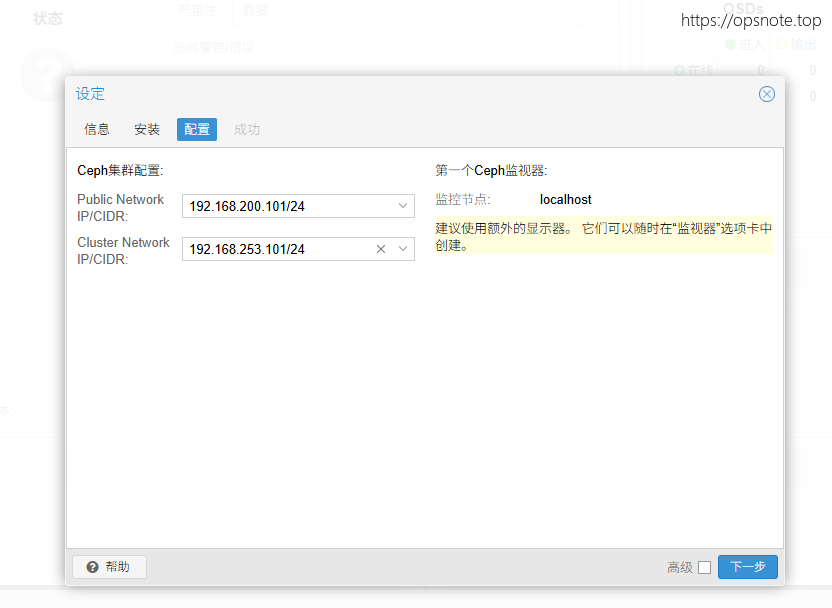This screenshot has width=832, height=608.
Task: Click the Ceph集群配置 heading
Action: pos(120,170)
